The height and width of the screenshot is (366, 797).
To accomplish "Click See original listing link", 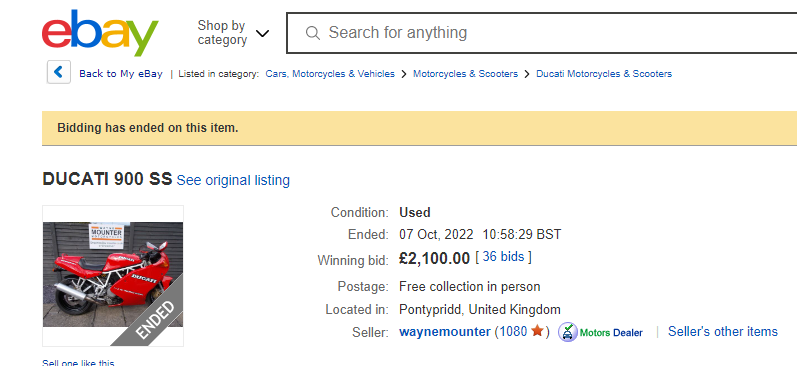I will tap(233, 180).
